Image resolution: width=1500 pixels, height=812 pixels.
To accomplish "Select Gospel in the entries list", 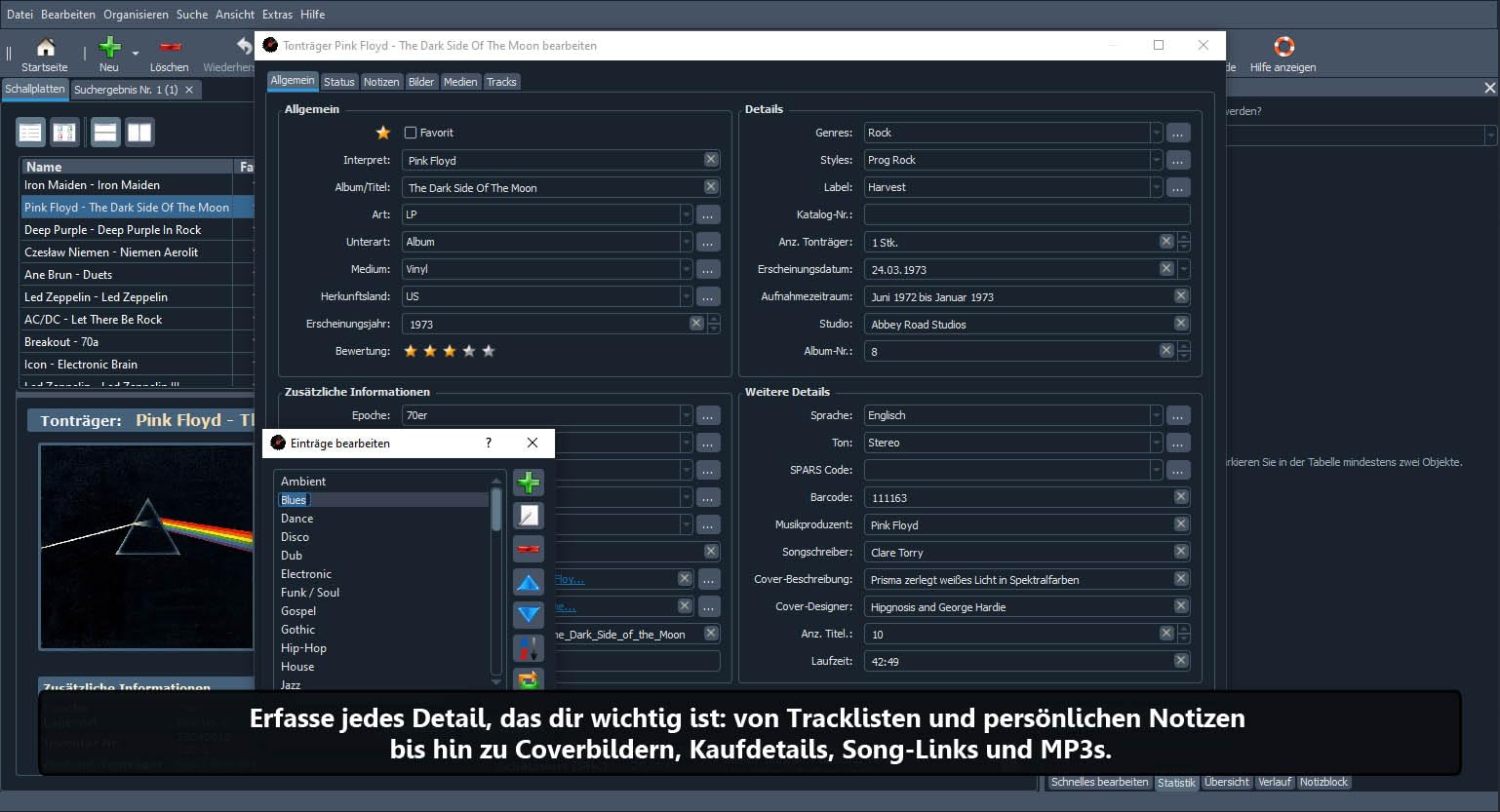I will click(x=382, y=611).
